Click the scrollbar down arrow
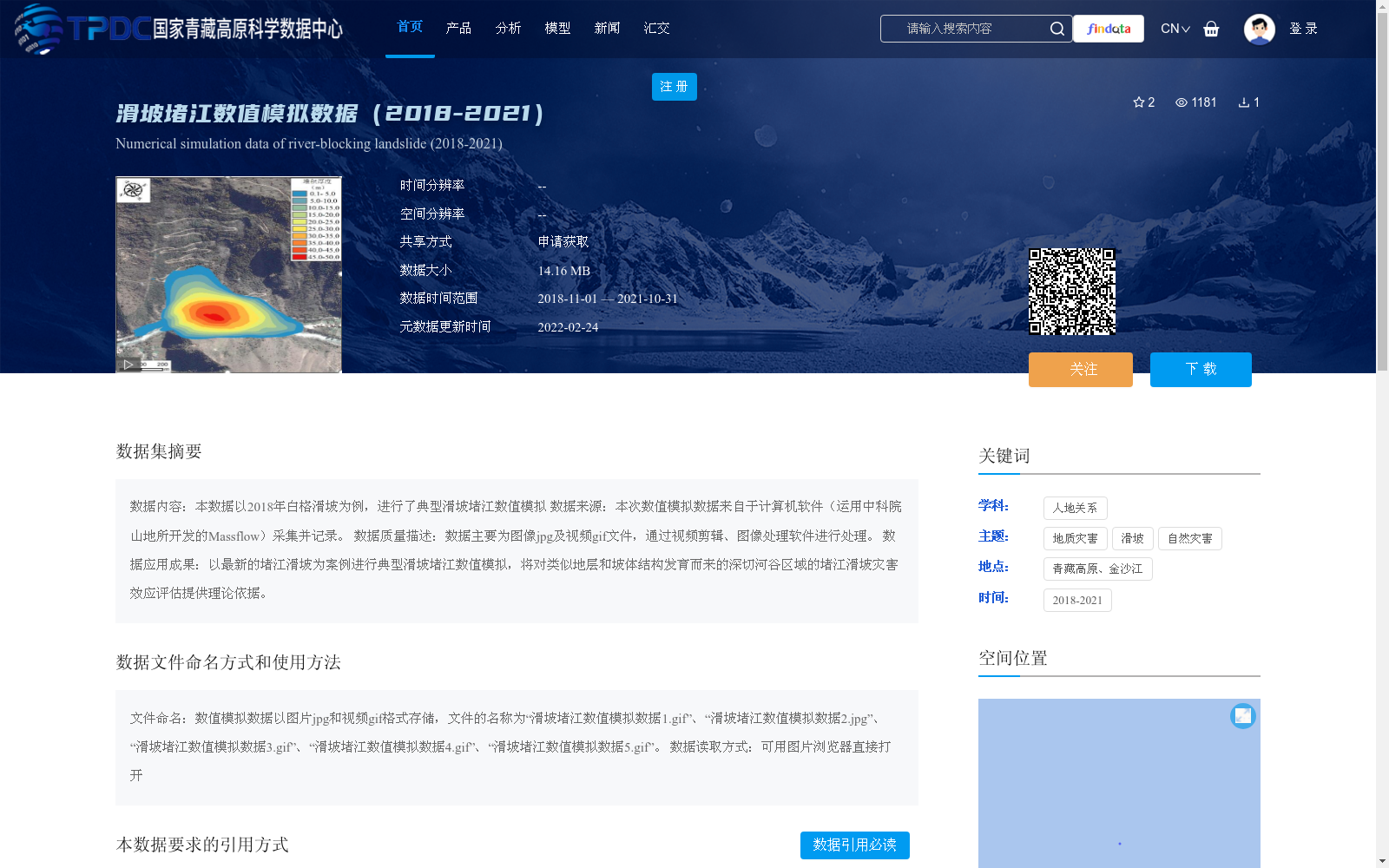The image size is (1389, 868). 1382,861
